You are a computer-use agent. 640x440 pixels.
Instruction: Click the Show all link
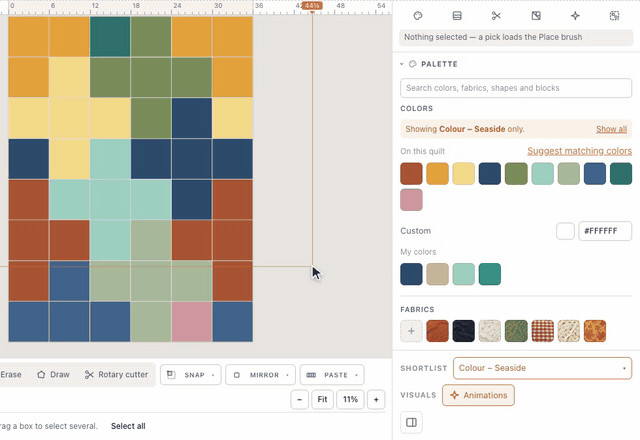pyautogui.click(x=611, y=129)
